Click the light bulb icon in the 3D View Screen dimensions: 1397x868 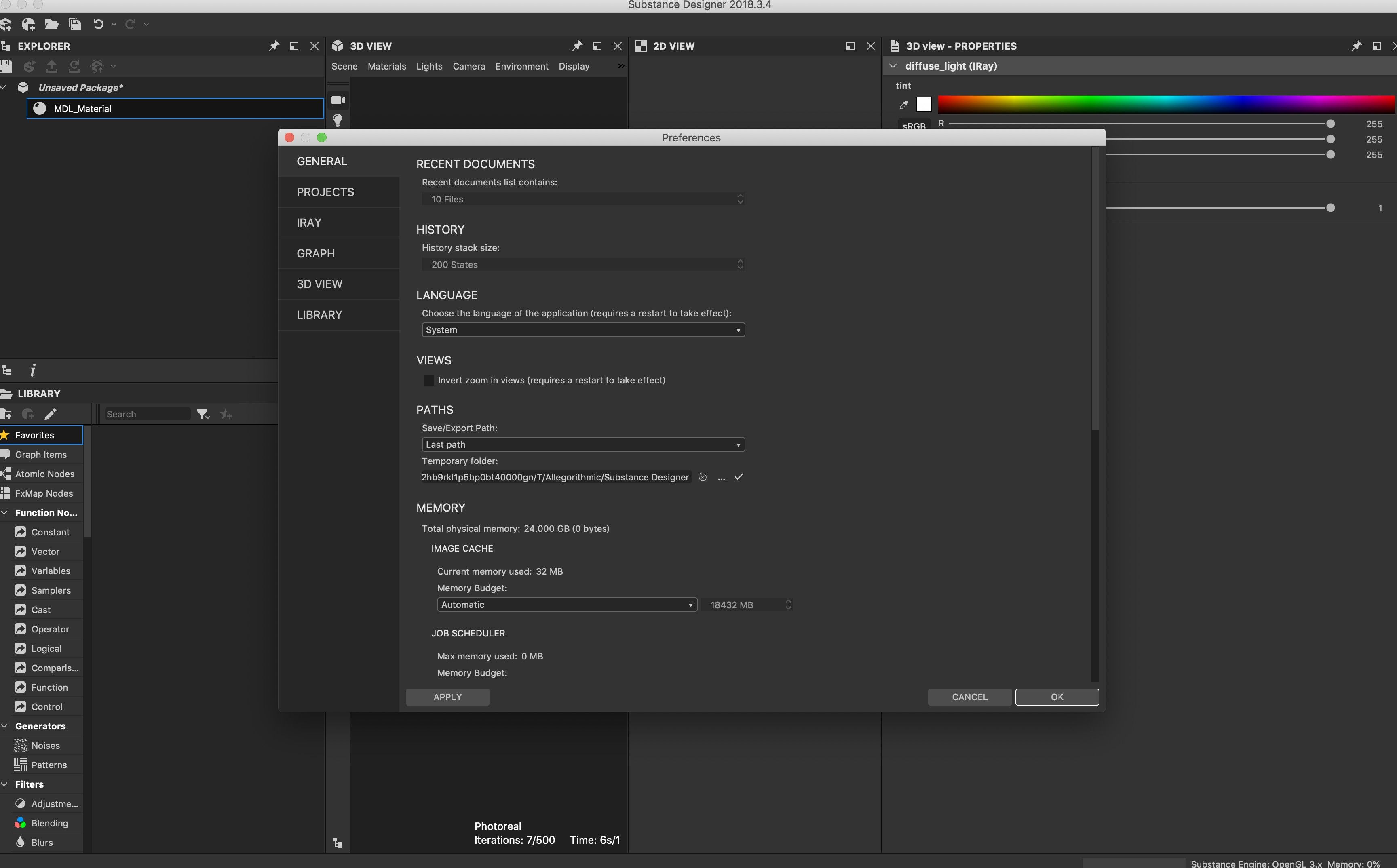338,120
